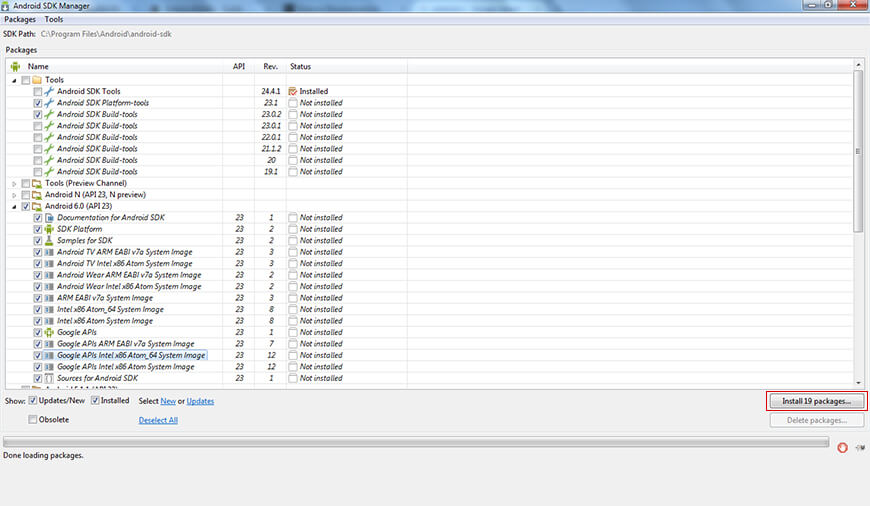870x506 pixels.
Task: Click revision value 24.4.1
Action: [x=271, y=92]
